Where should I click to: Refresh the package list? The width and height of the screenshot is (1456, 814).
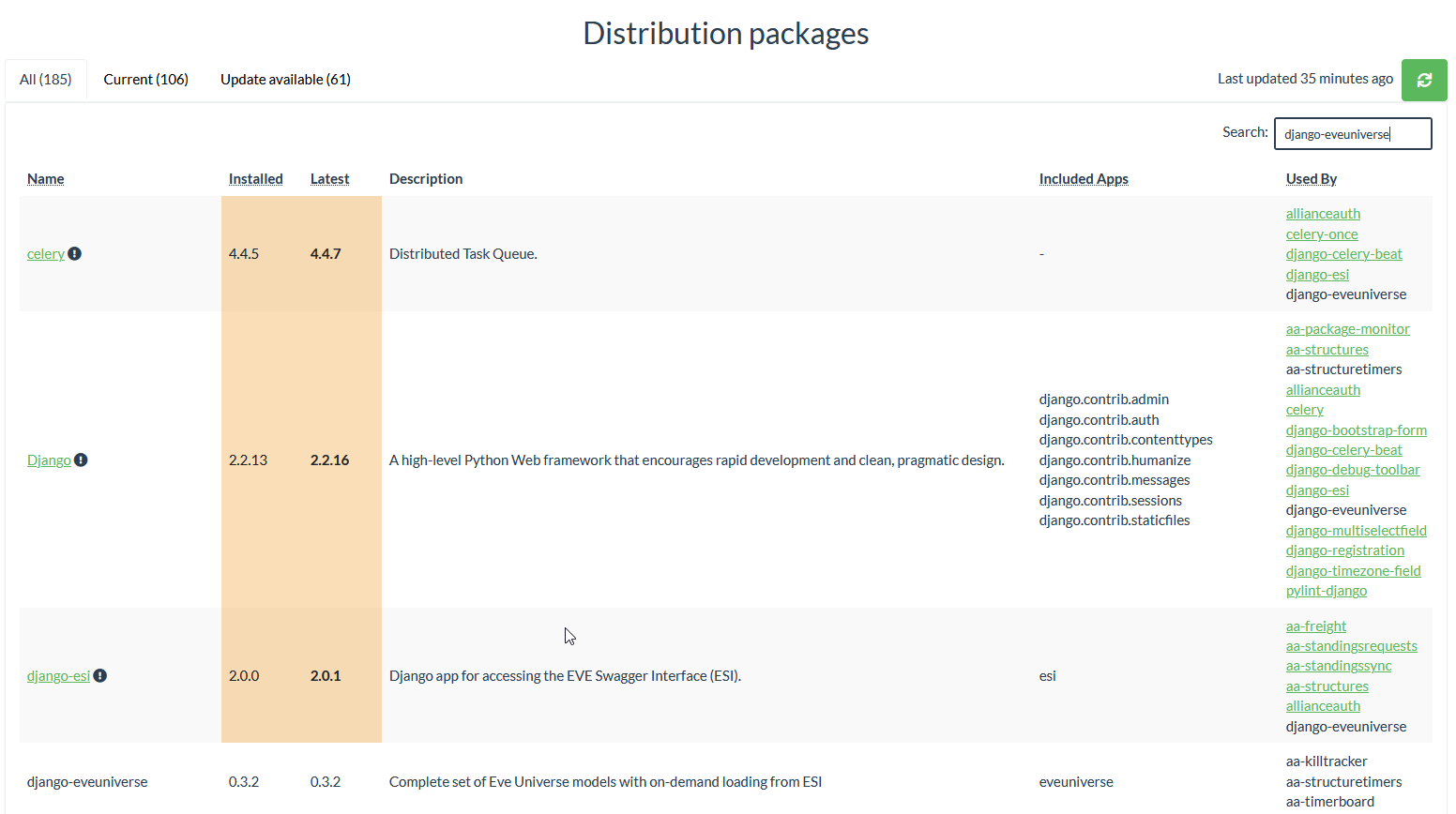tap(1424, 80)
